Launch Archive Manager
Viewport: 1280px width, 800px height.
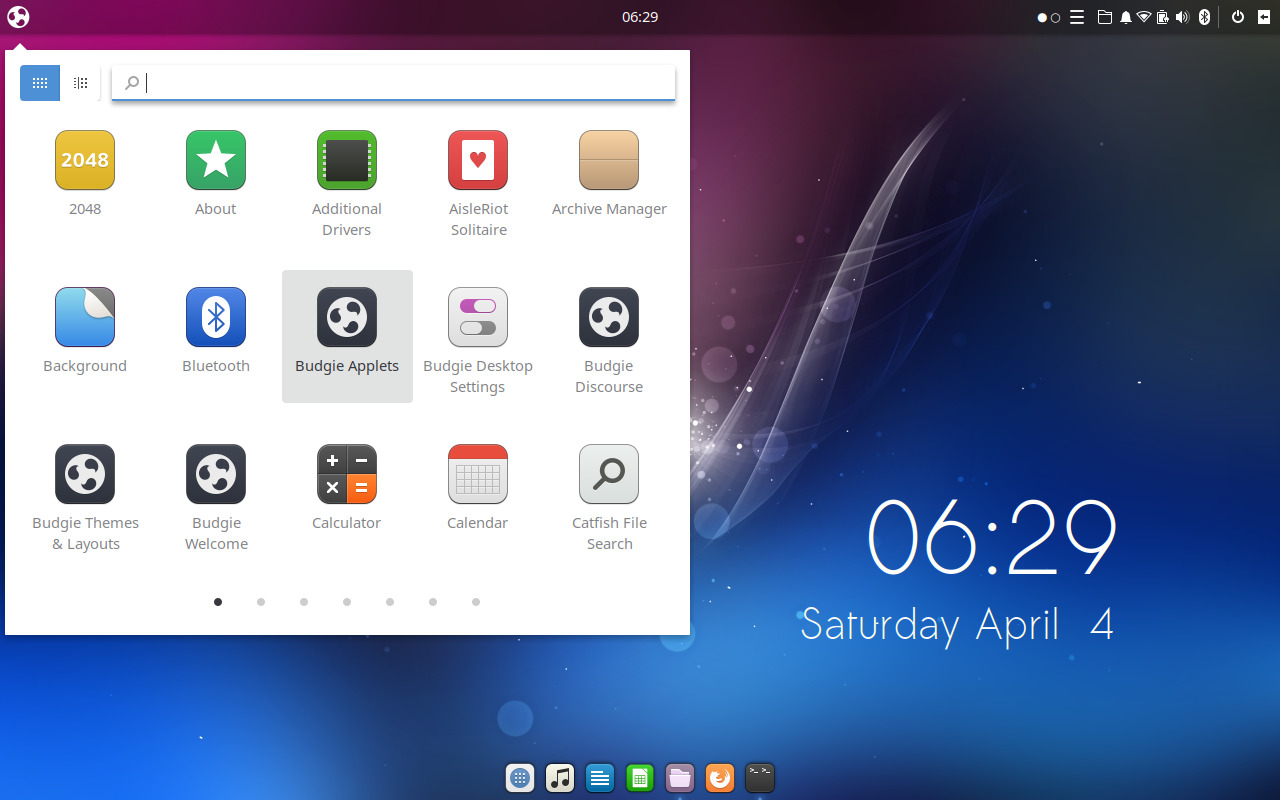[x=609, y=160]
